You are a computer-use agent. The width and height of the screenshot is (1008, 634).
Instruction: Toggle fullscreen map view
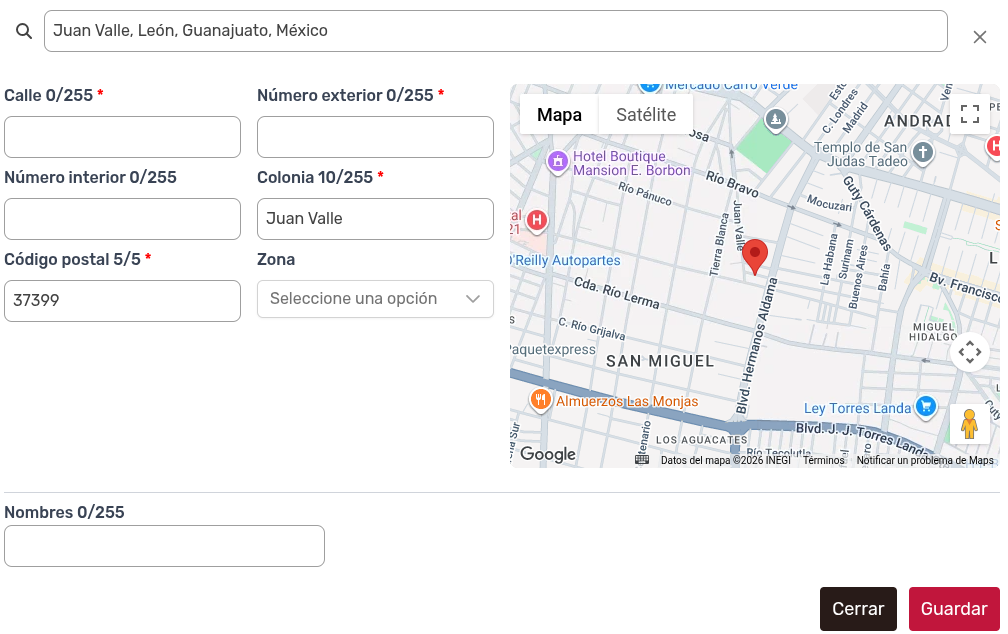point(969,114)
